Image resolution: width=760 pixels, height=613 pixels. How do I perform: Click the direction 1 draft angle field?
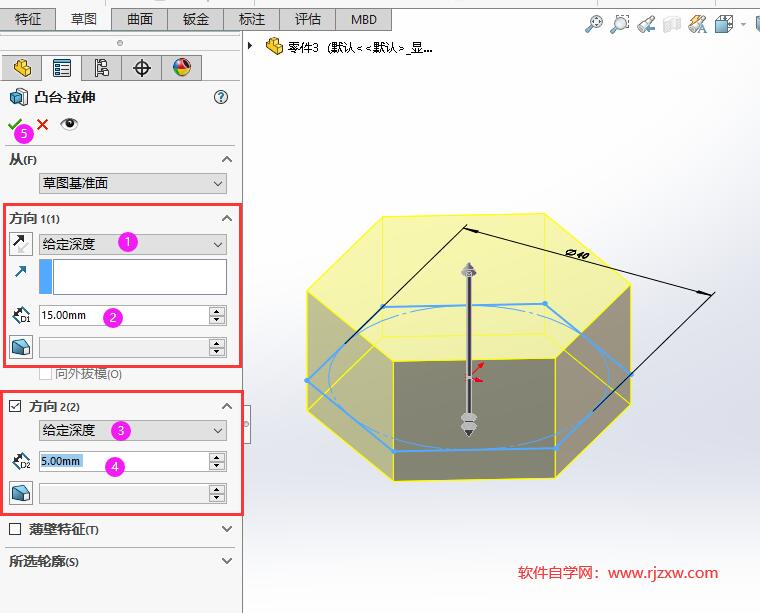pos(124,347)
